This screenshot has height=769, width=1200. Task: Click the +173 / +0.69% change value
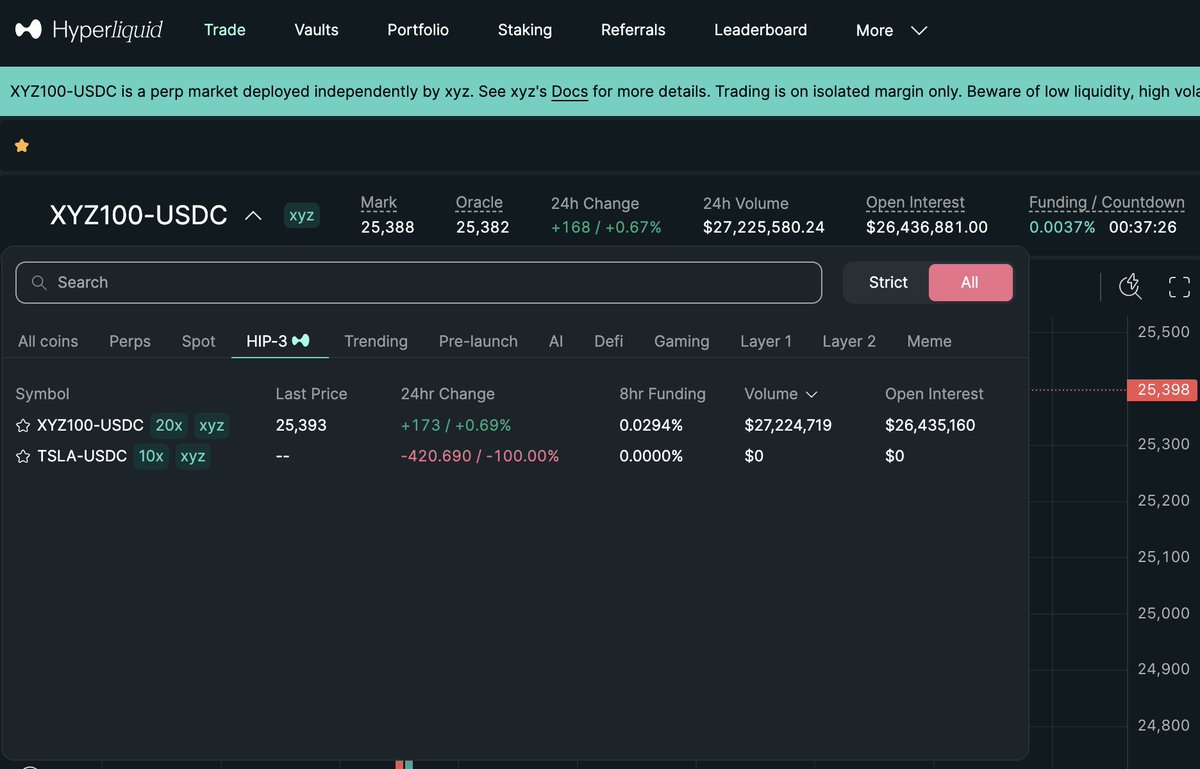tap(456, 425)
